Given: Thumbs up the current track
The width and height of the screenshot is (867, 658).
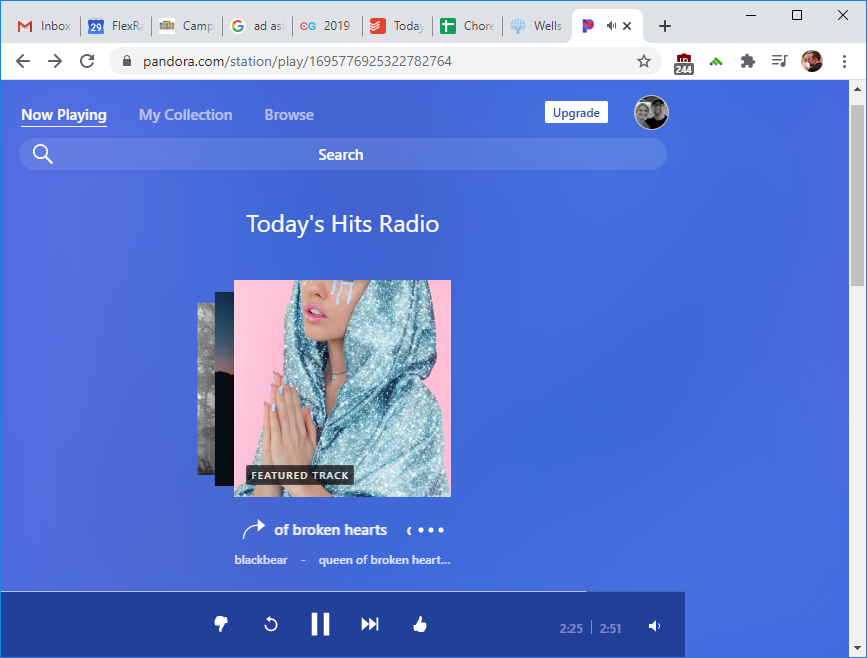Looking at the screenshot, I should [x=420, y=625].
